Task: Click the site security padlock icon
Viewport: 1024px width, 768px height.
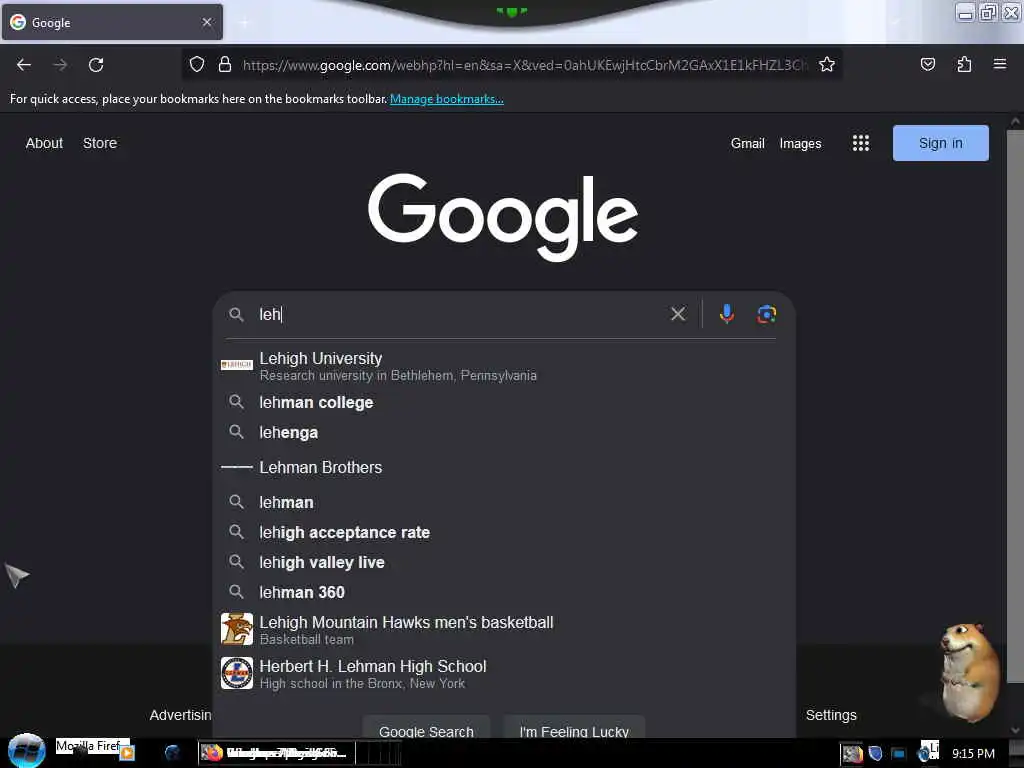Action: pos(225,64)
